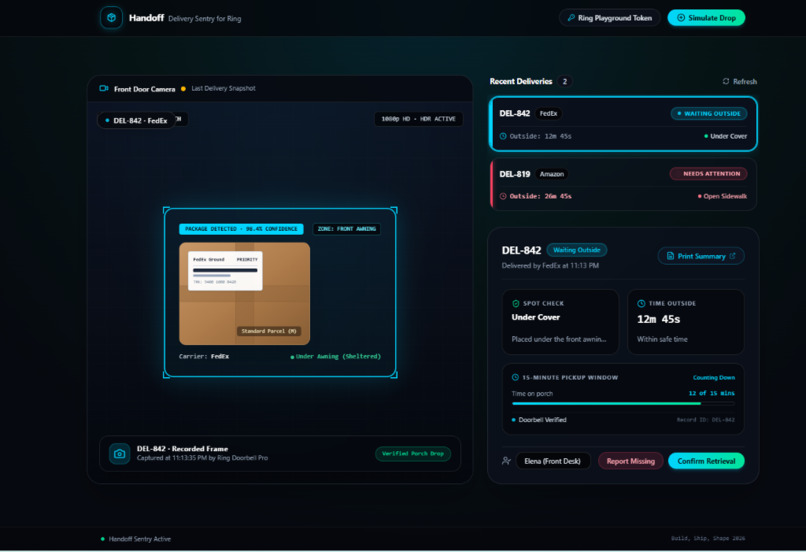Select the DEL-819 Amazon delivery card
The width and height of the screenshot is (806, 552).
(623, 185)
